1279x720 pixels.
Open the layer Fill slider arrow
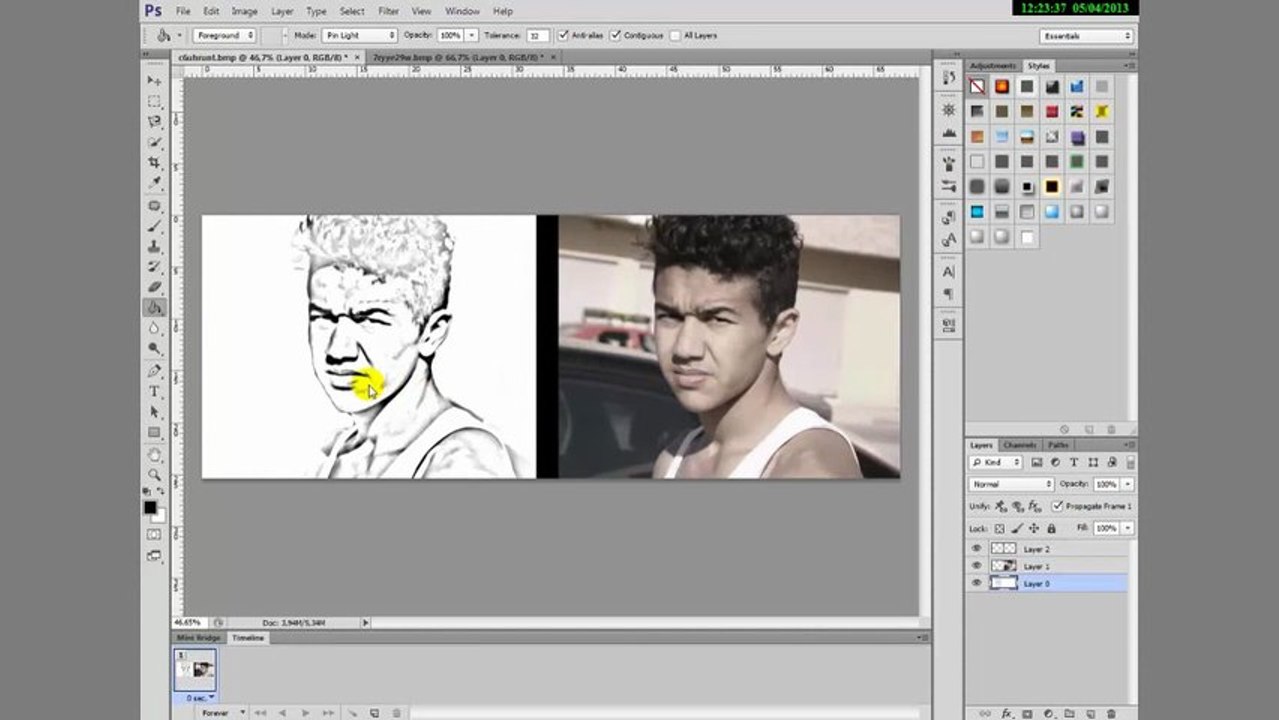click(x=1127, y=528)
